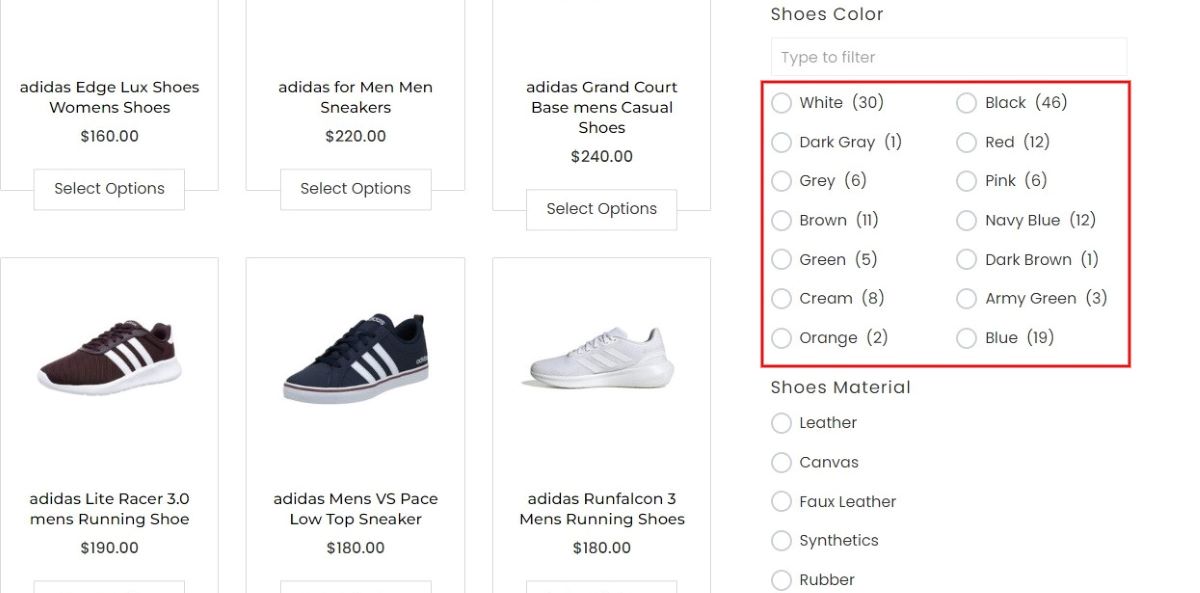Viewport: 1200px width, 593px height.
Task: Click the Type to filter field
Action: [x=949, y=57]
